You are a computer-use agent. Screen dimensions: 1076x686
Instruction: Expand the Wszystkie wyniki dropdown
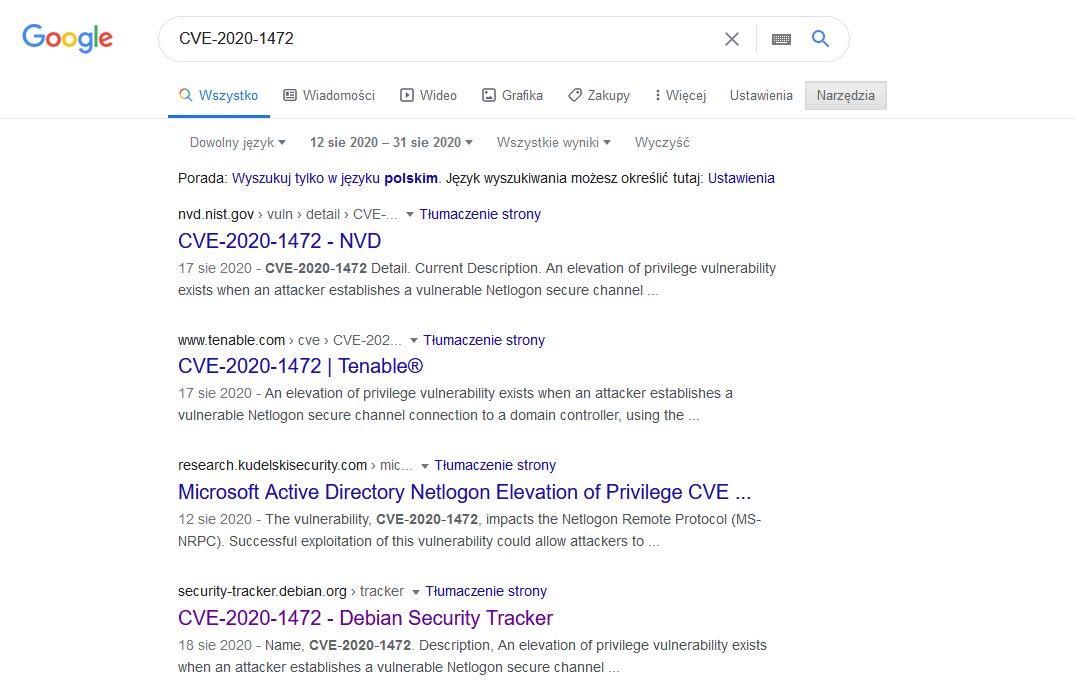click(553, 142)
